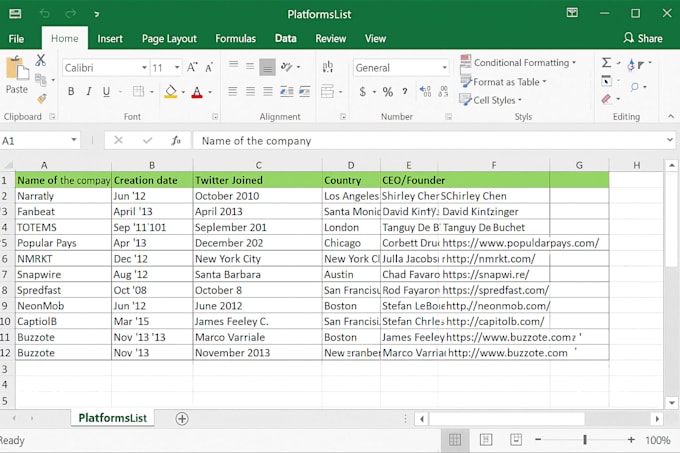Viewport: 680px width, 453px height.
Task: Switch to the Data tab
Action: 285,39
